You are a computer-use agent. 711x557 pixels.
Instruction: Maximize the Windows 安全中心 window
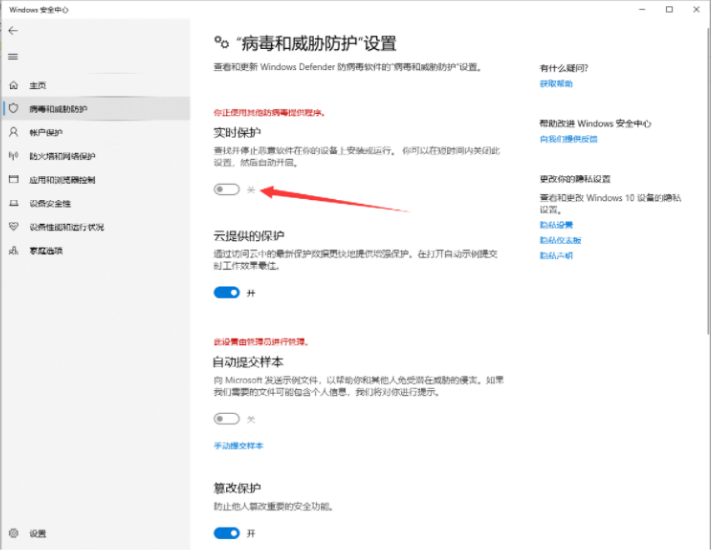[669, 10]
